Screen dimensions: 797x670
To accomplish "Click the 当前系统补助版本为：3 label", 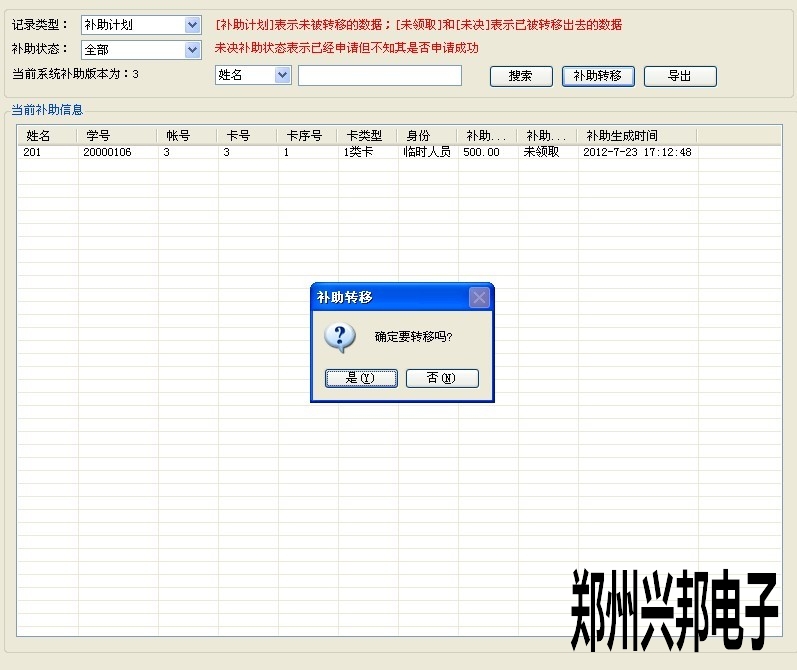I will tap(75, 74).
